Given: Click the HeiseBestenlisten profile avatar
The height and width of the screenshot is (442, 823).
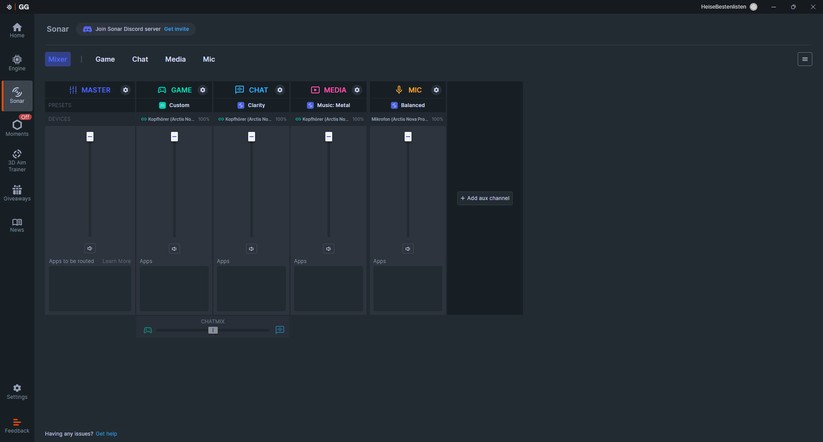Looking at the screenshot, I should (x=754, y=7).
